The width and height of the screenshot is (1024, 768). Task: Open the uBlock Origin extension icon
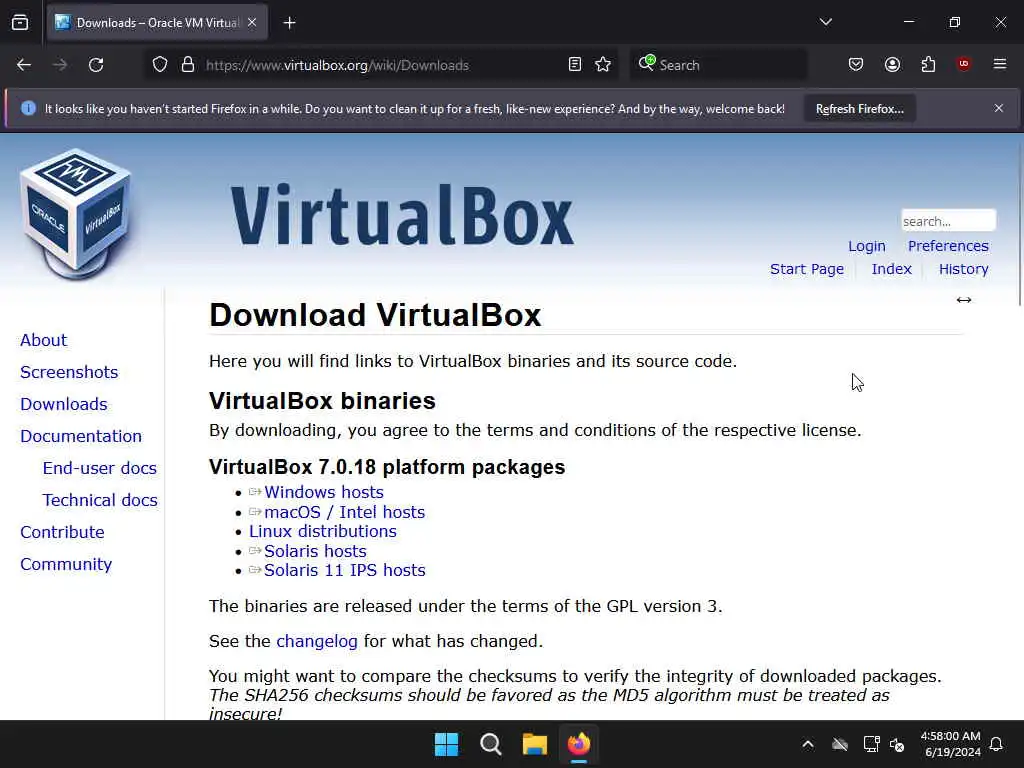point(963,64)
